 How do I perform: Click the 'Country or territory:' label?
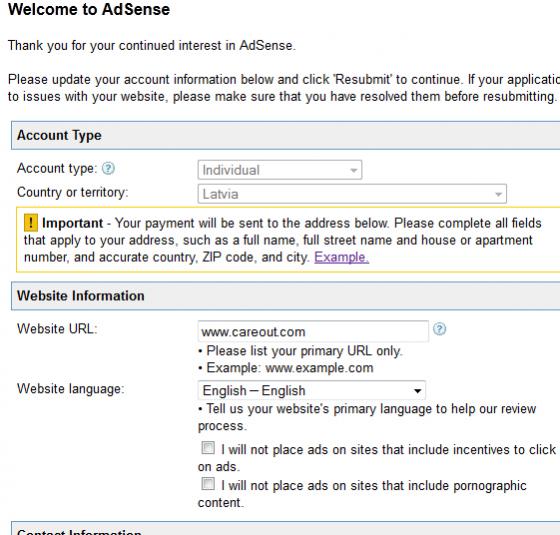pos(72,192)
